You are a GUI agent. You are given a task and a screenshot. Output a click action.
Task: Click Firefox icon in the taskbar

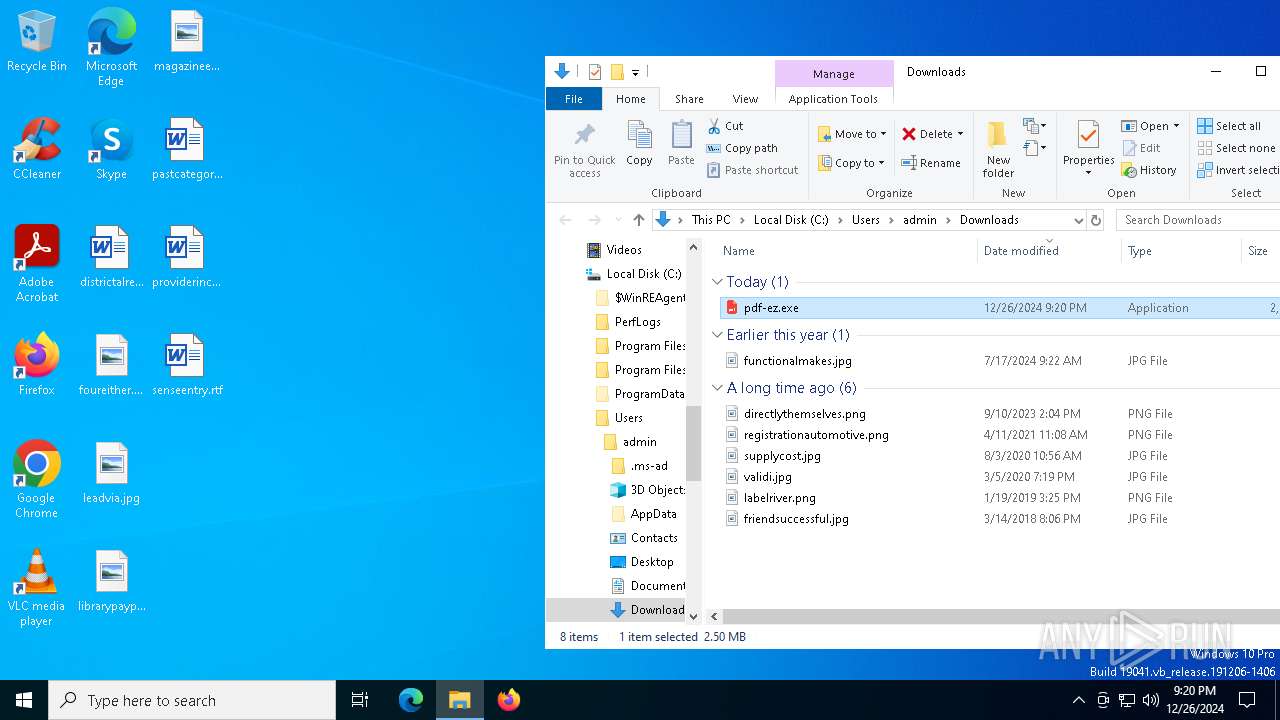coord(509,700)
